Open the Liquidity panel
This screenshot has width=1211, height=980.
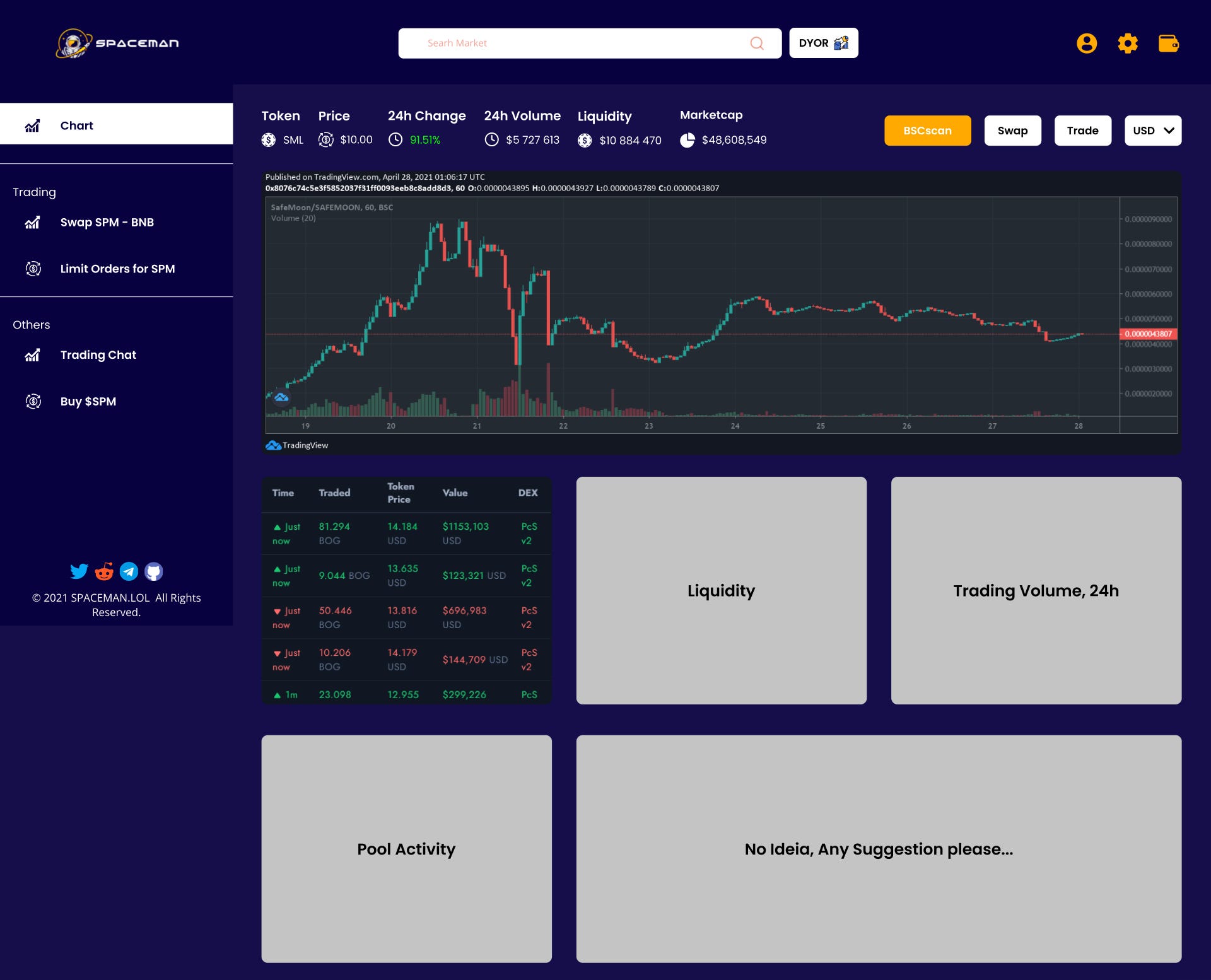[722, 590]
